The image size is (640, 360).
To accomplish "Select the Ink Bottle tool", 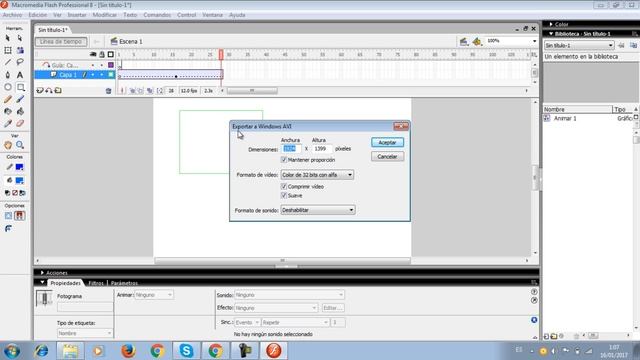I will click(x=8, y=111).
